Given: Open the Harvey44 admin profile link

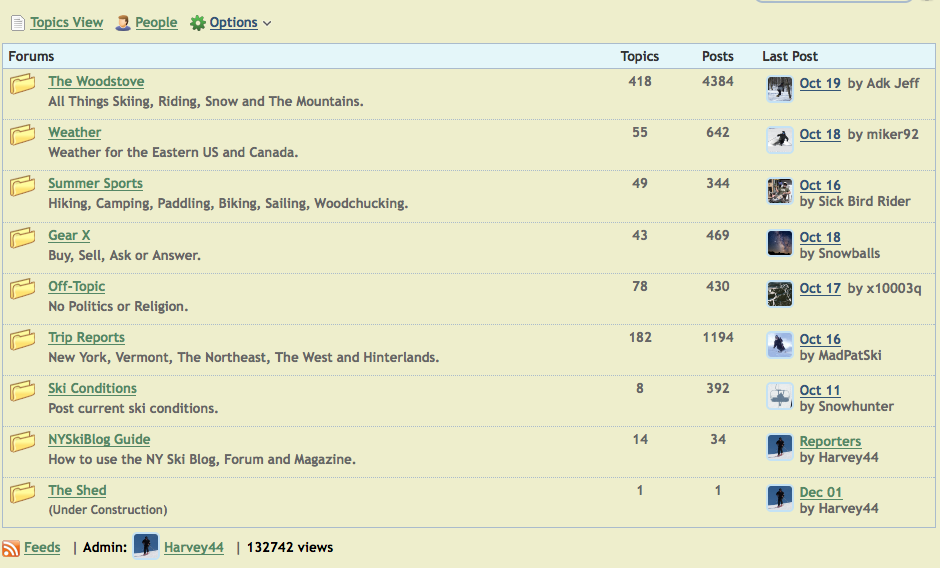Looking at the screenshot, I should pos(194,547).
